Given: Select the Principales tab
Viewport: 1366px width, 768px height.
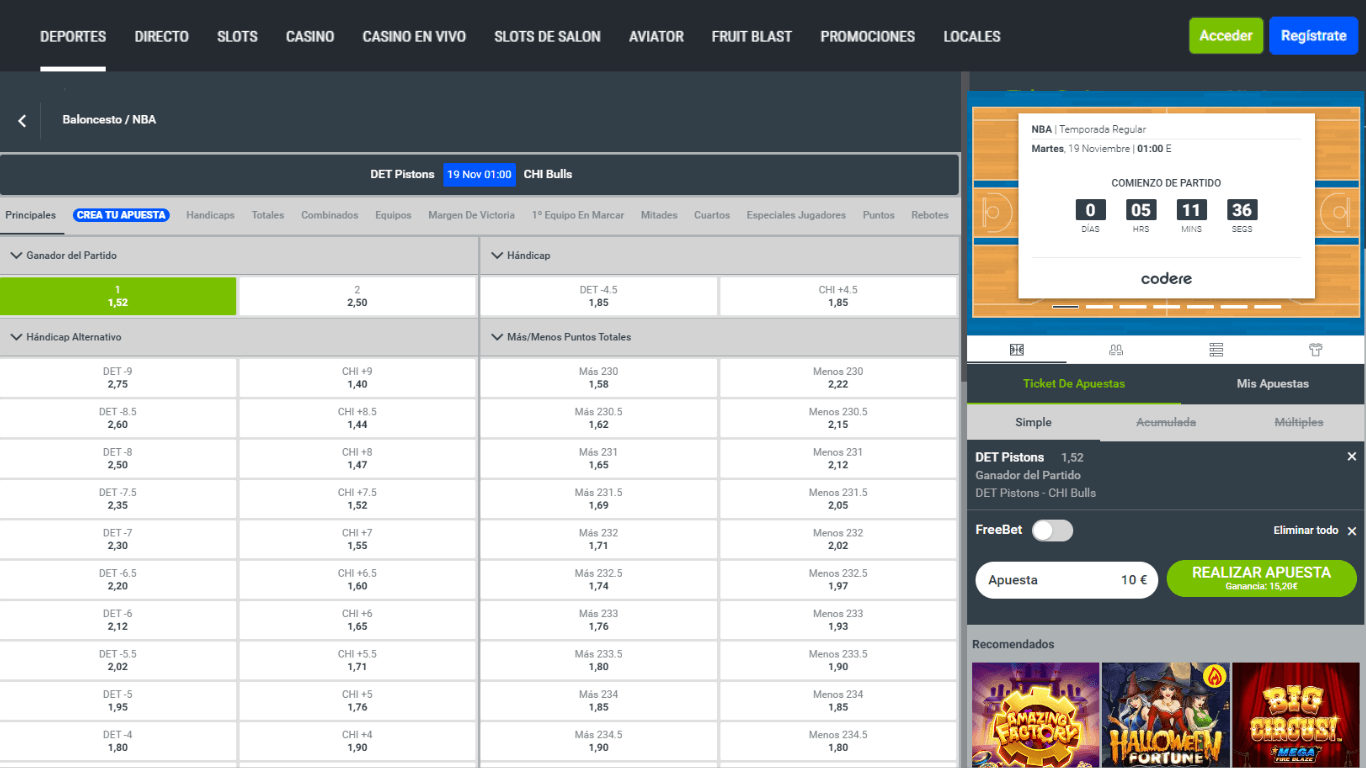Looking at the screenshot, I should [x=30, y=215].
